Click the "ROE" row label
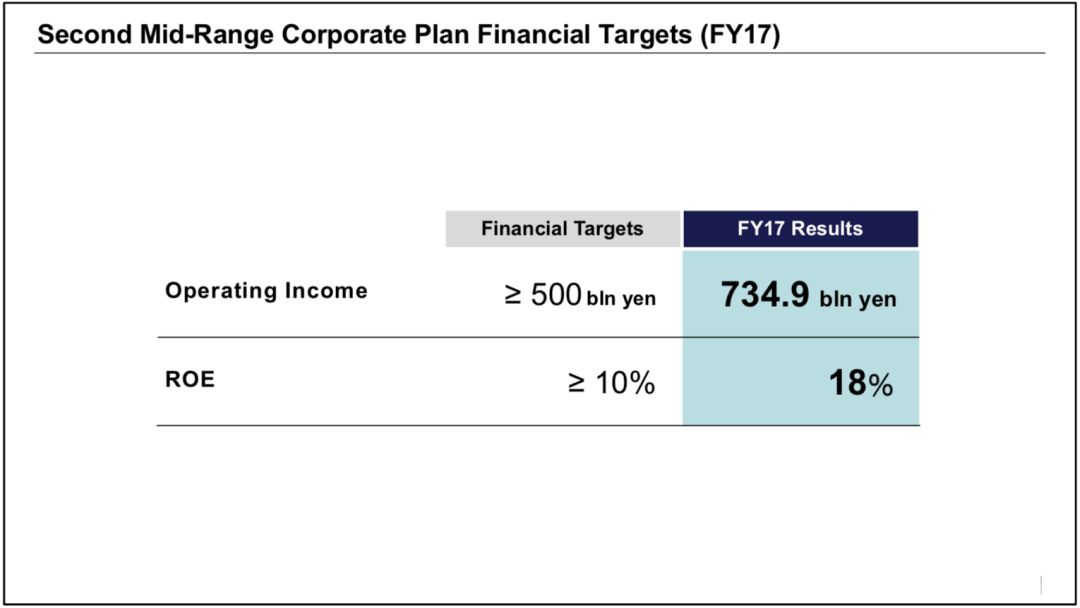This screenshot has height=608, width=1080. [x=190, y=380]
